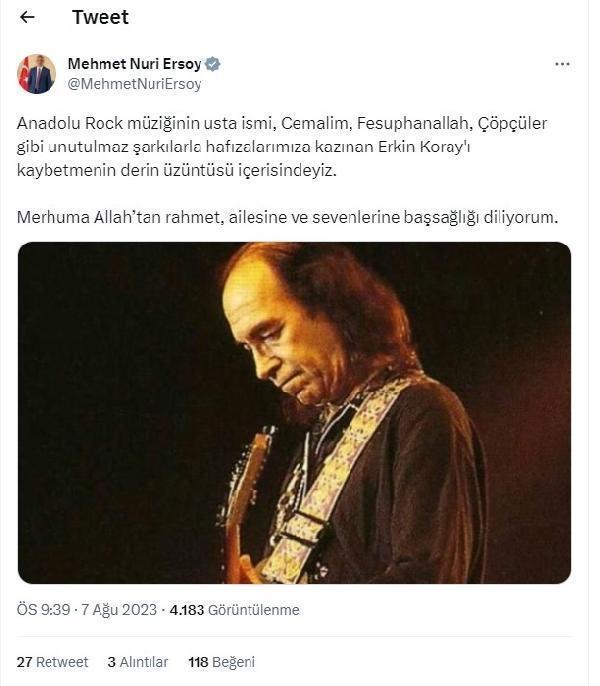Go back using the left arrow

27,18
